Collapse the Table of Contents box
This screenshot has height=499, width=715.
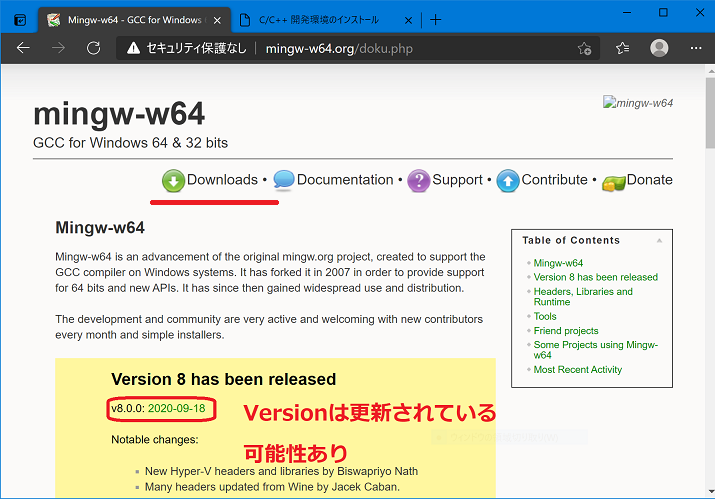[x=659, y=241]
